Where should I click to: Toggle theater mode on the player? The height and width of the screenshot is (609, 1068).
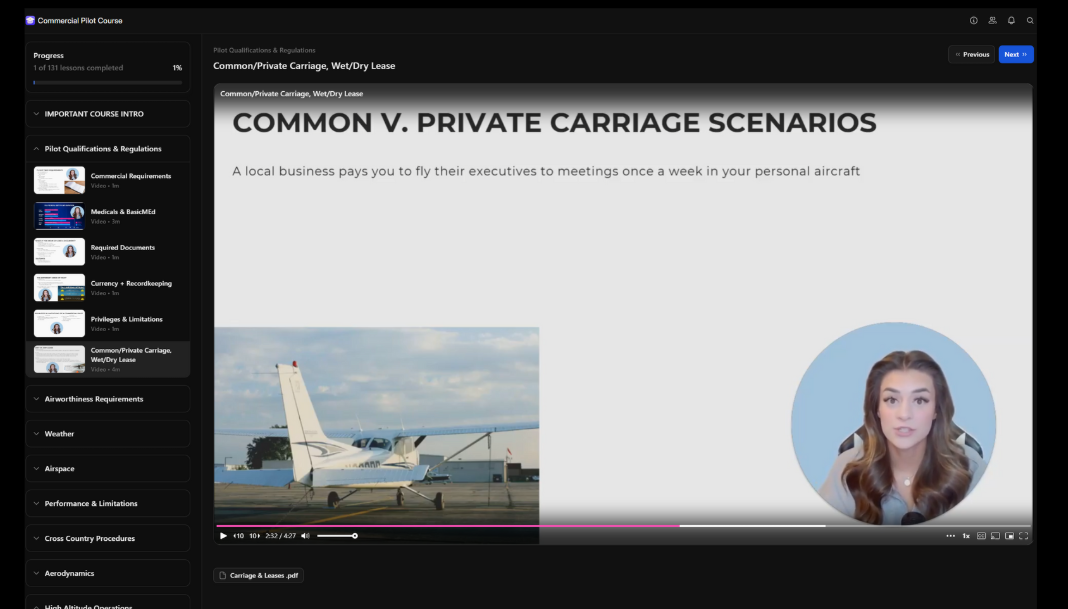996,535
